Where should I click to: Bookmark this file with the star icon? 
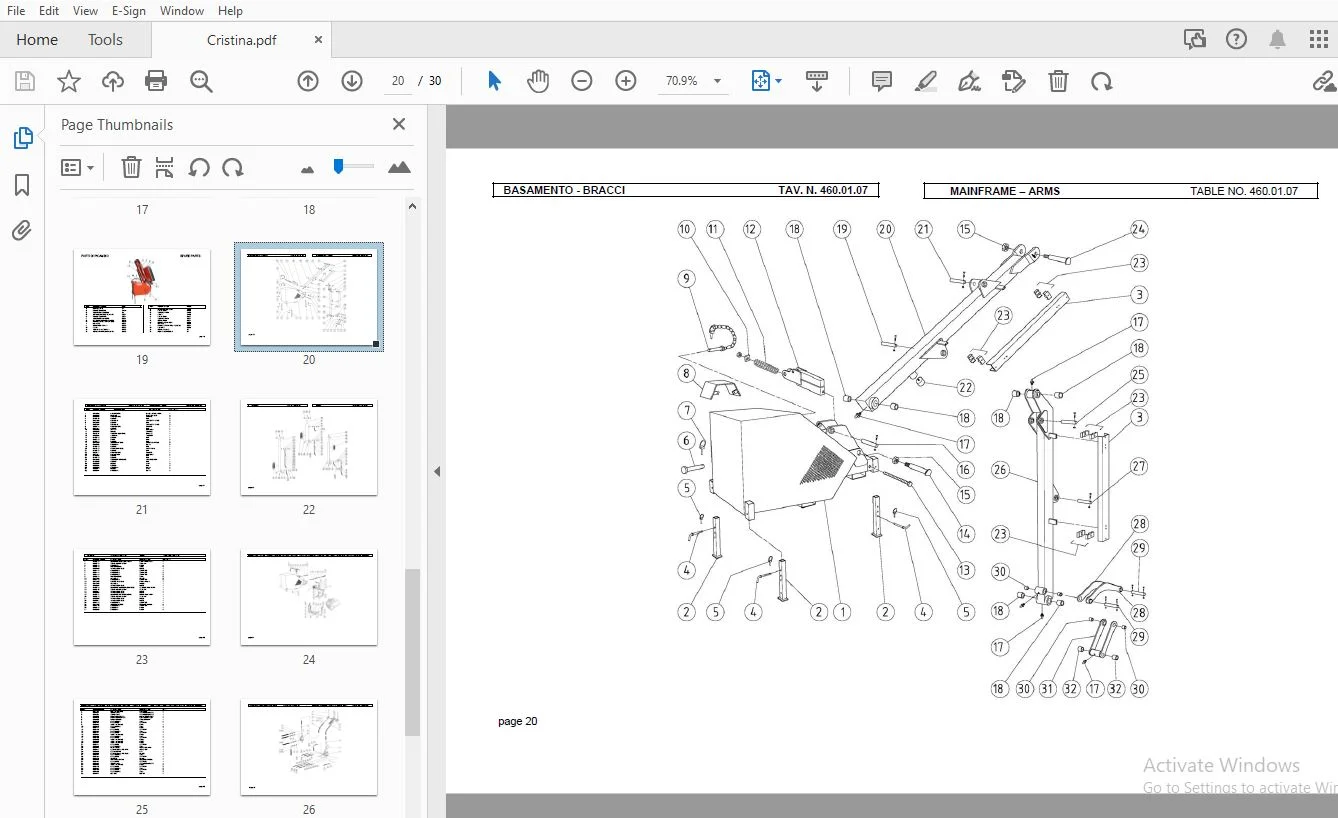(x=69, y=82)
